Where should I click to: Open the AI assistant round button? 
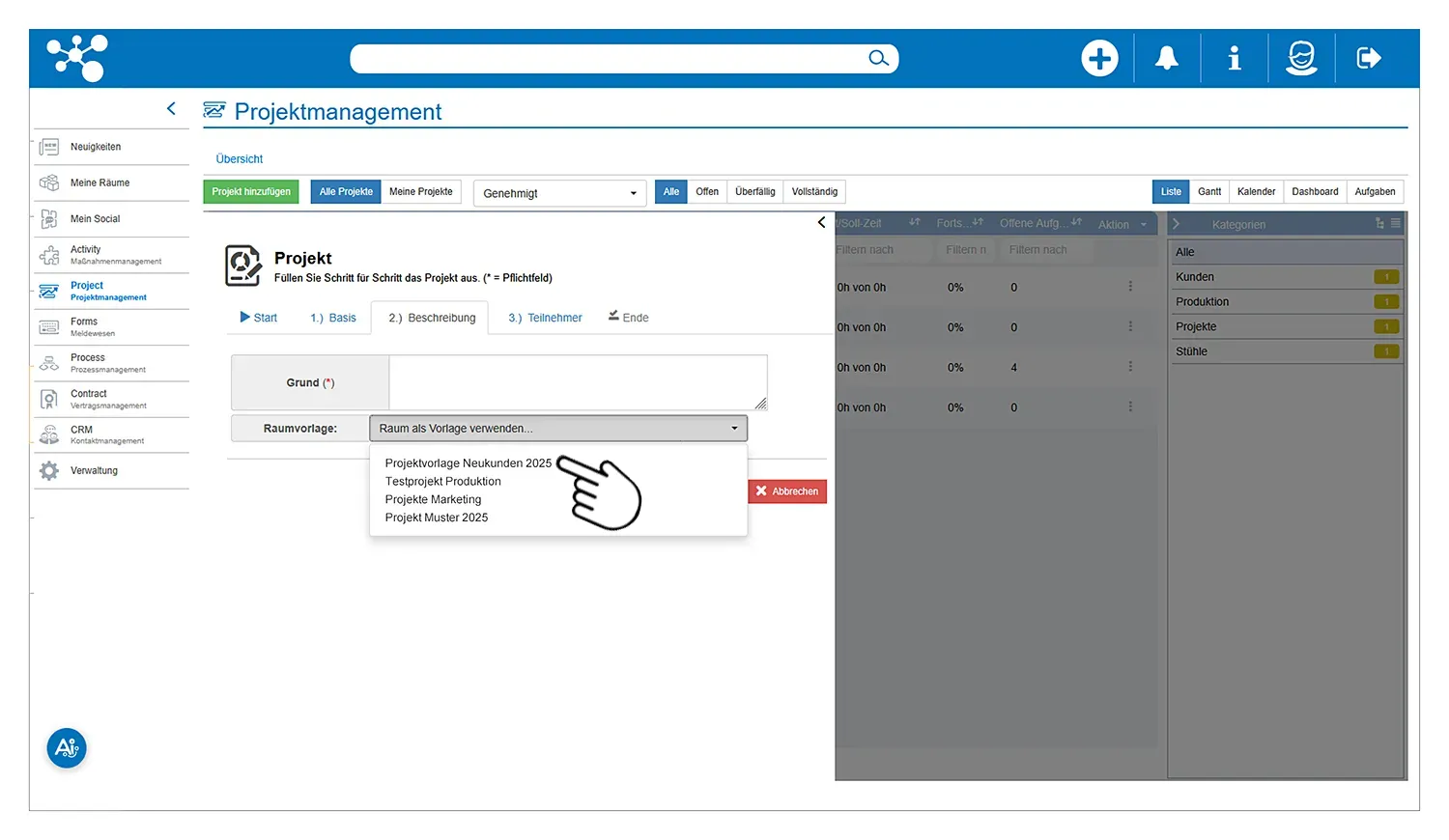click(x=67, y=748)
